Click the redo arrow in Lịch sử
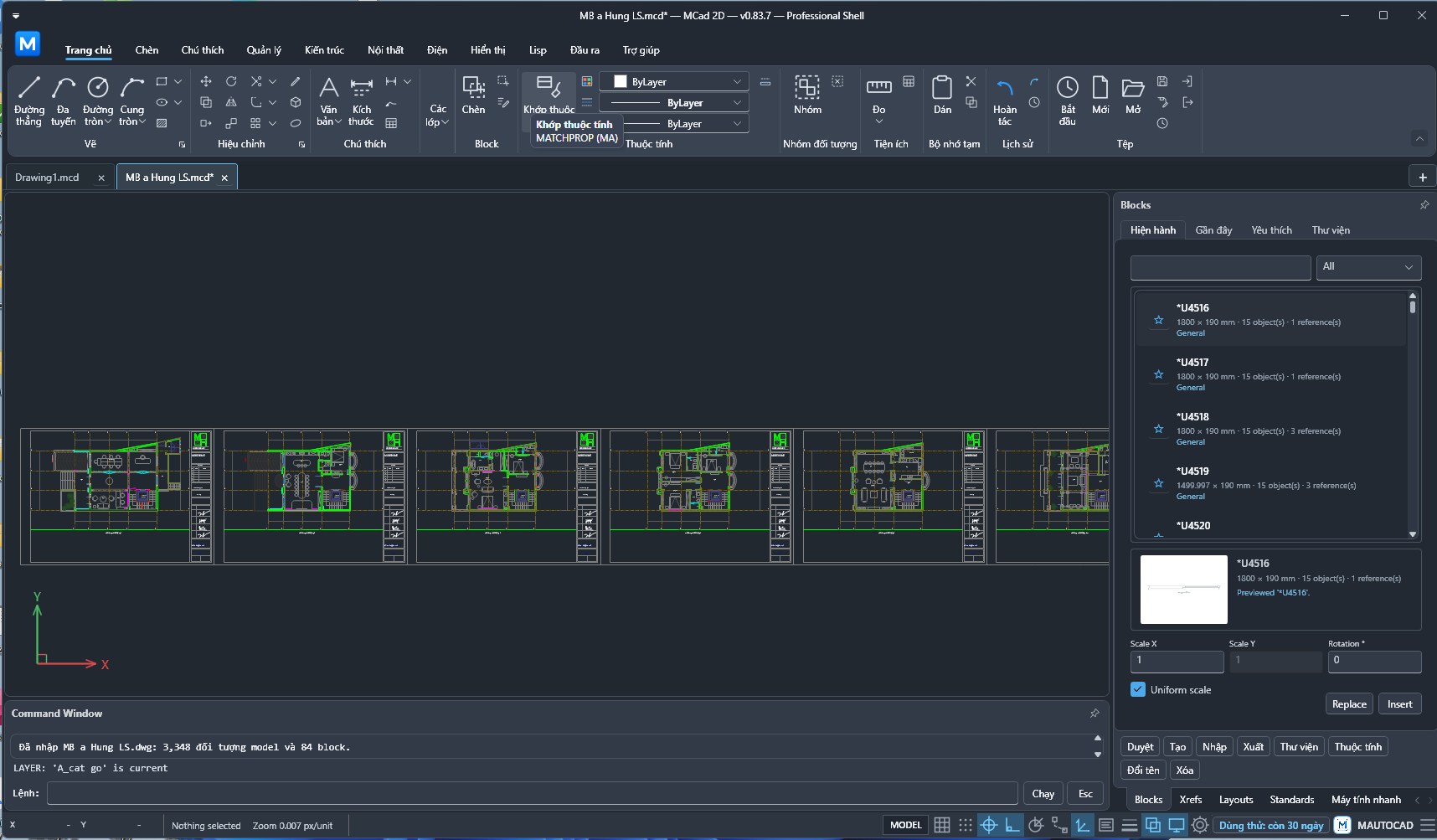Screen dimensions: 1437x840 [x=1034, y=81]
